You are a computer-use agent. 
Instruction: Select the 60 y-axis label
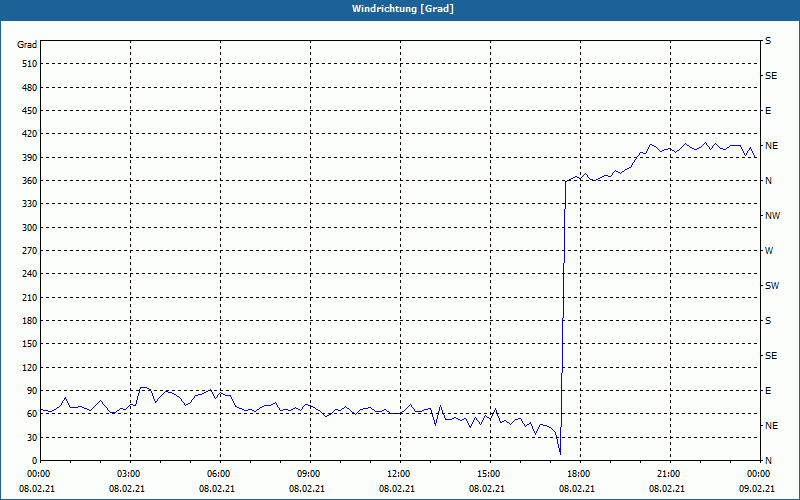coord(32,414)
